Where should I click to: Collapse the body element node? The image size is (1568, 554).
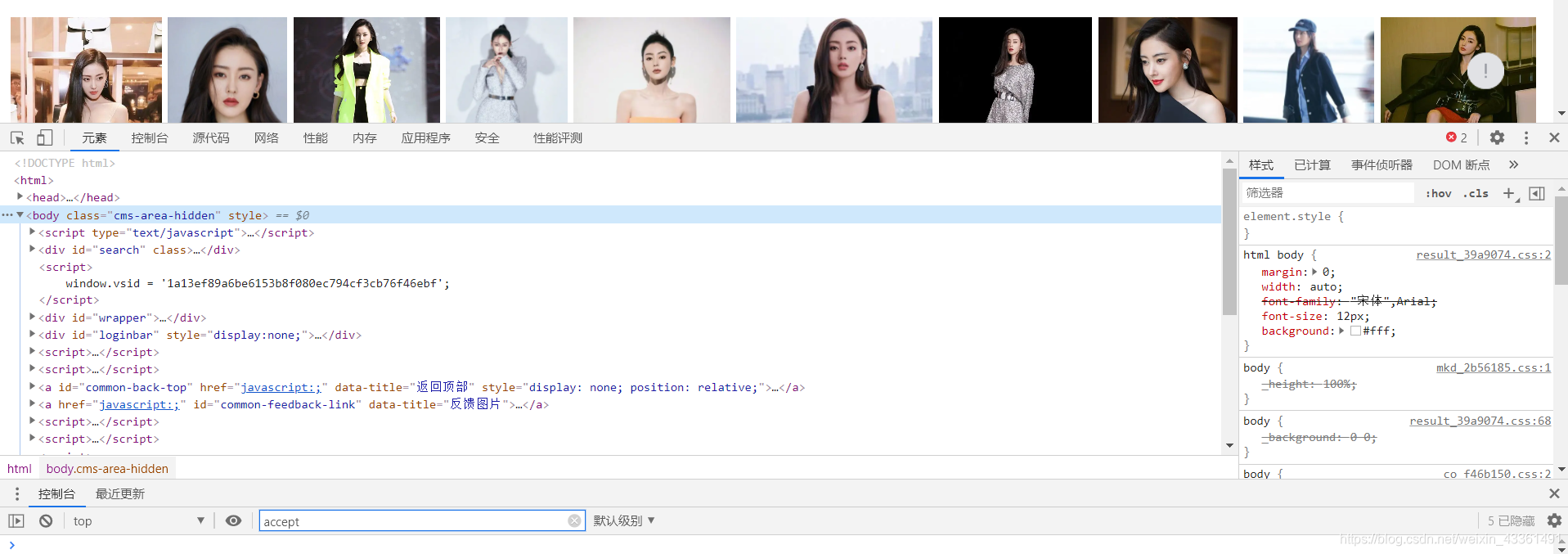click(x=20, y=214)
